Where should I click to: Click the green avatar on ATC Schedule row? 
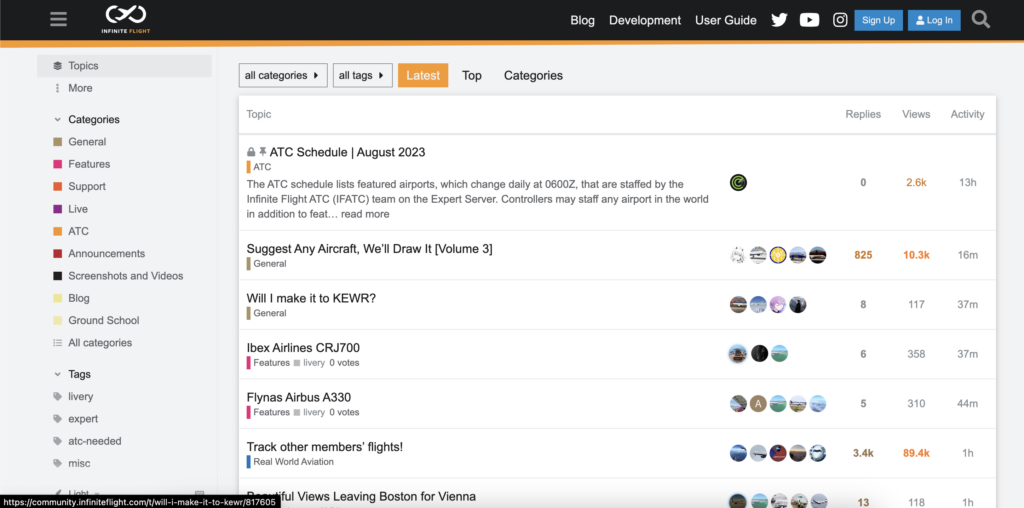pyautogui.click(x=739, y=183)
